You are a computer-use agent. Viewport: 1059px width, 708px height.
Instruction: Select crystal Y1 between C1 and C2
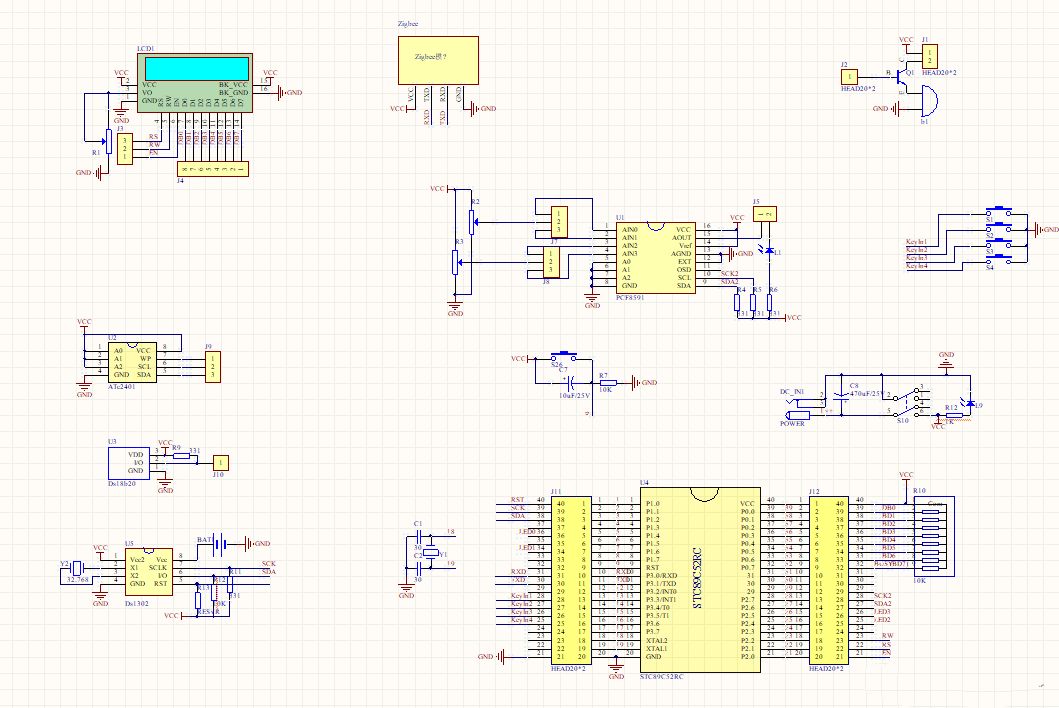pos(430,553)
